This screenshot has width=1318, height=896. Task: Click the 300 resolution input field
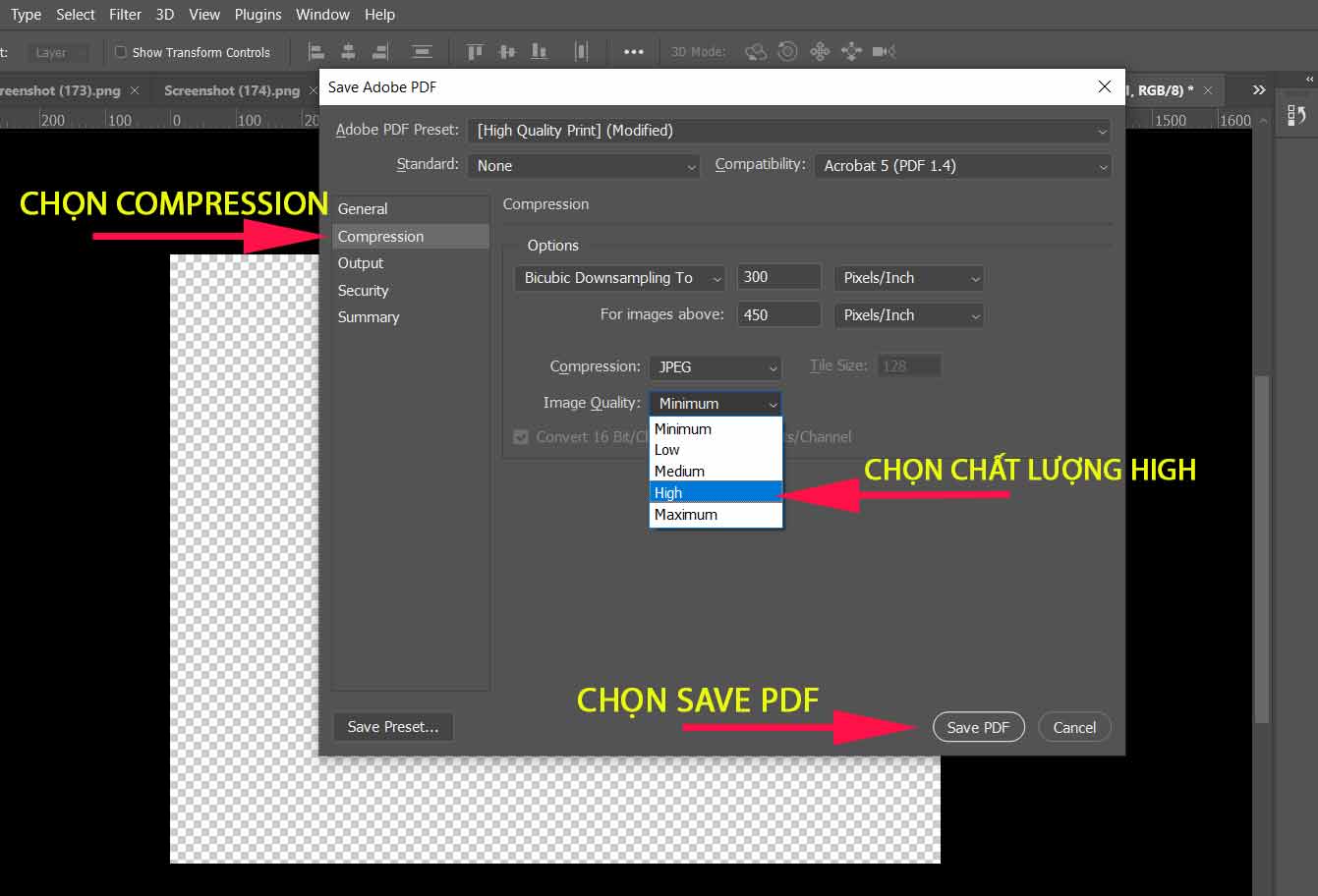777,276
